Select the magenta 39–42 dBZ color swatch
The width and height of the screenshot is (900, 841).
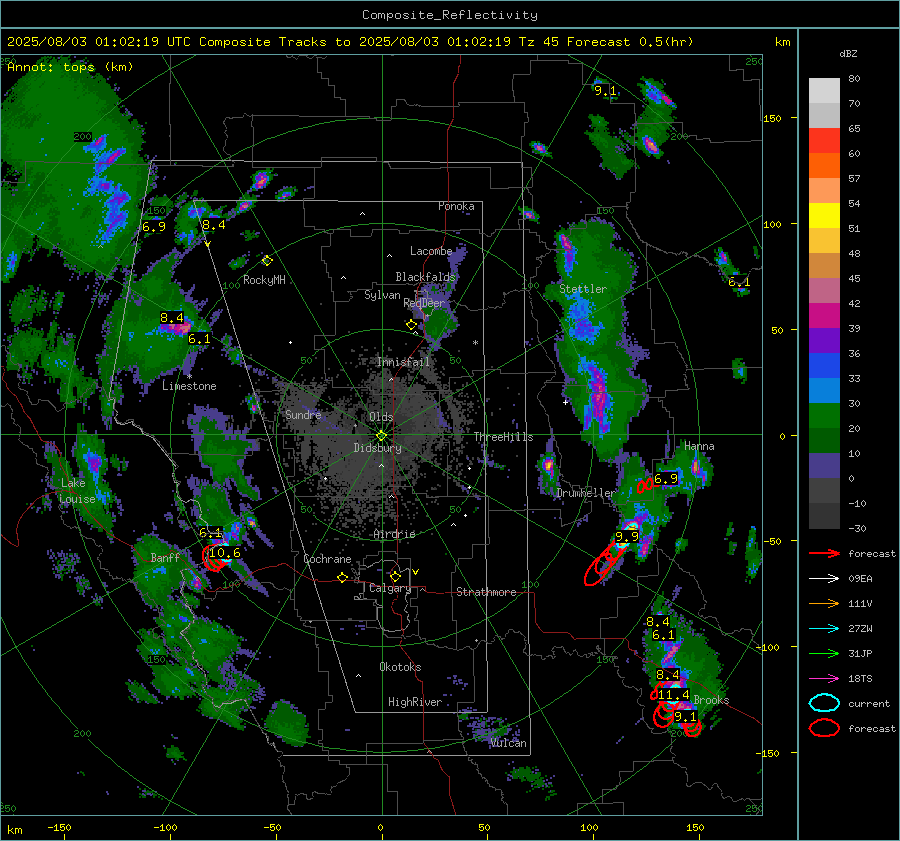824,316
